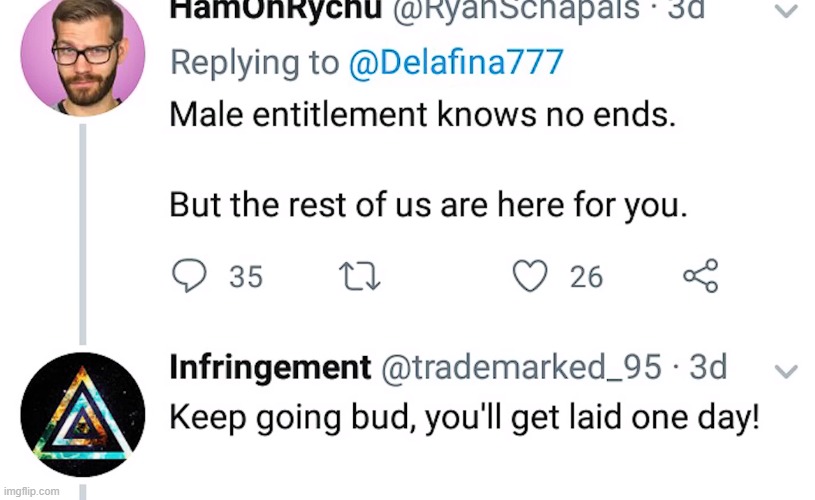Click the Infringement display name
Viewport: 815px width, 500px height.
270,368
